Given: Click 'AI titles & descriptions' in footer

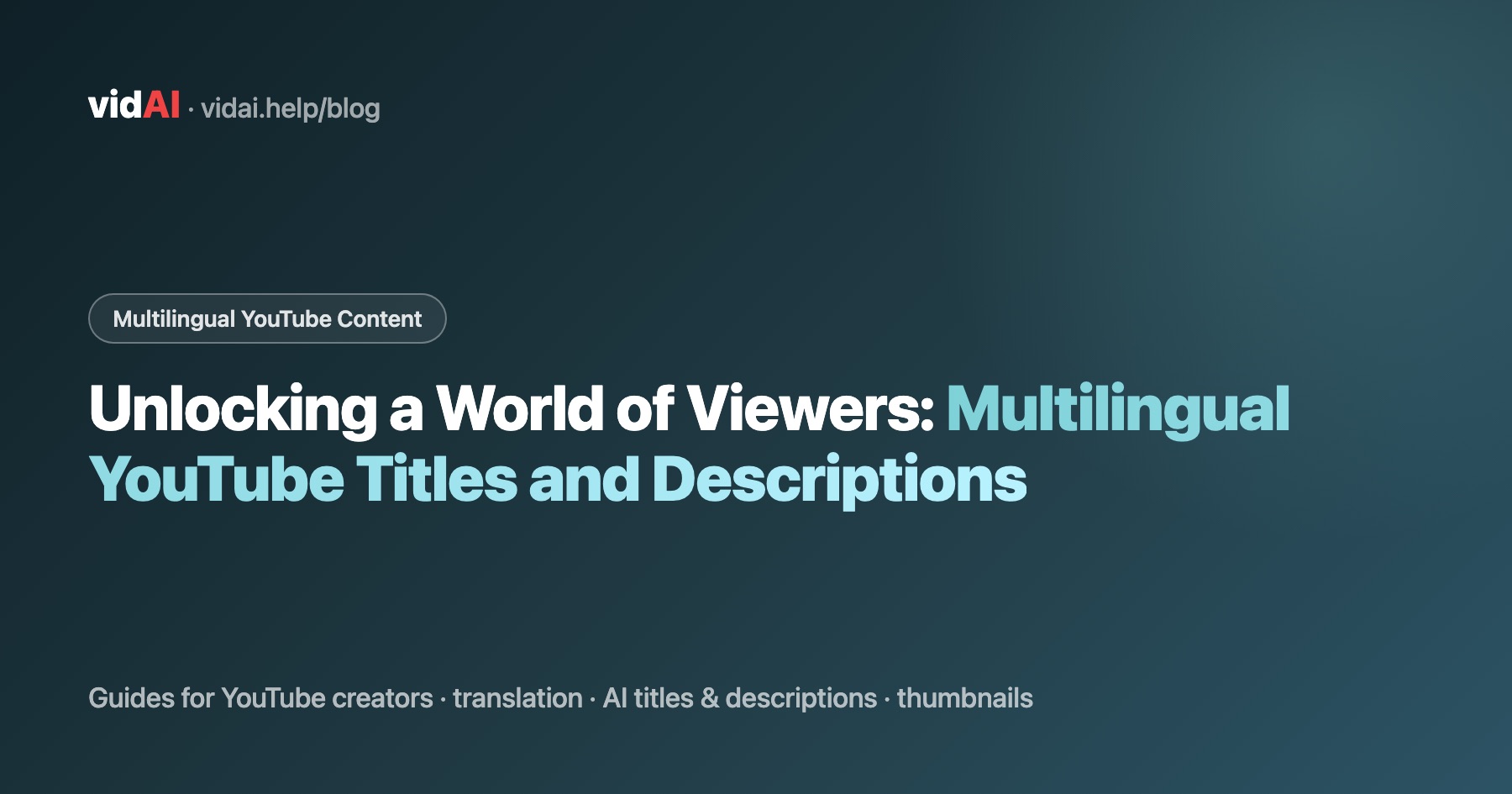Looking at the screenshot, I should click(740, 698).
